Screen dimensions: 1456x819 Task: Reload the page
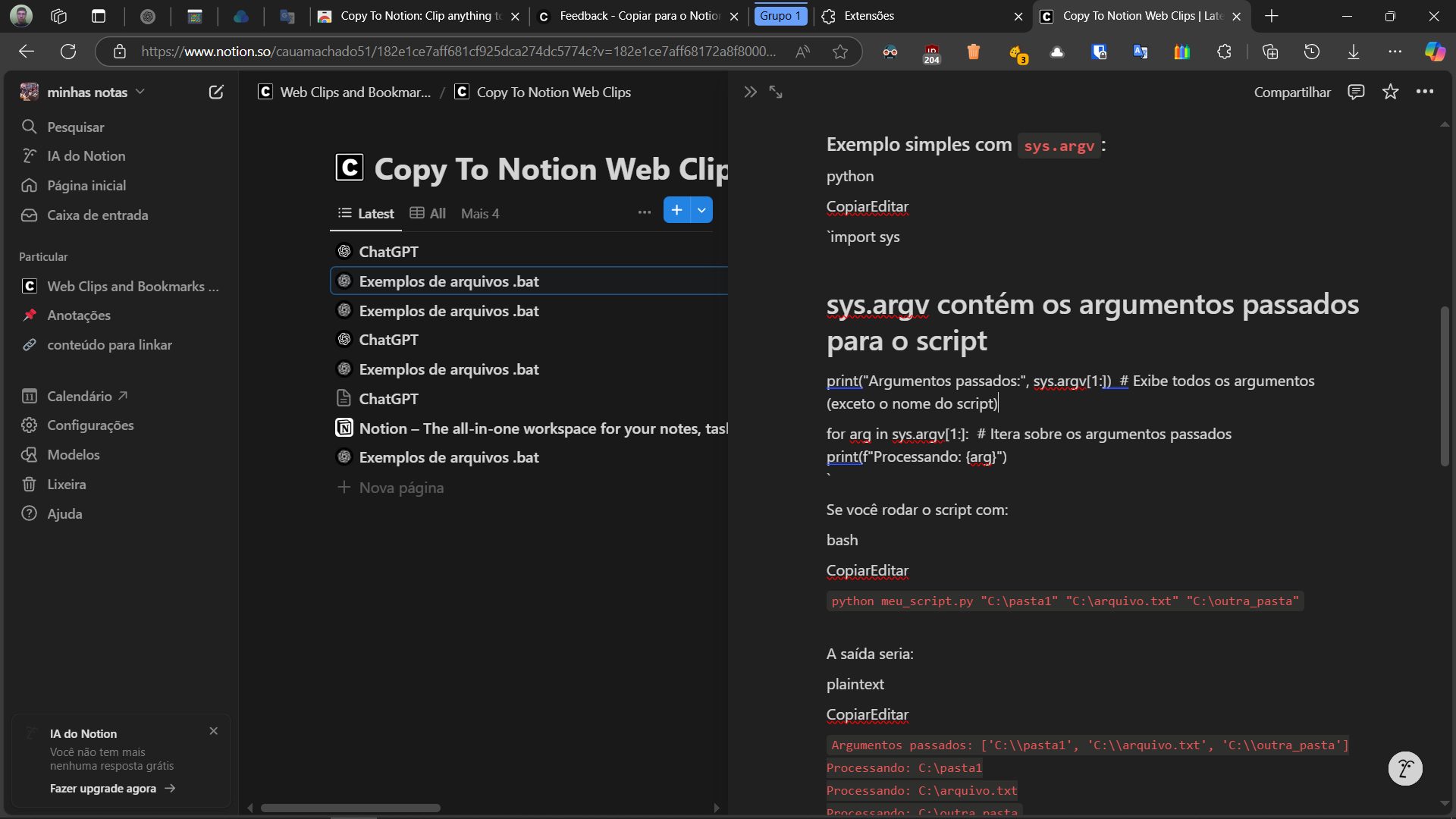click(68, 52)
